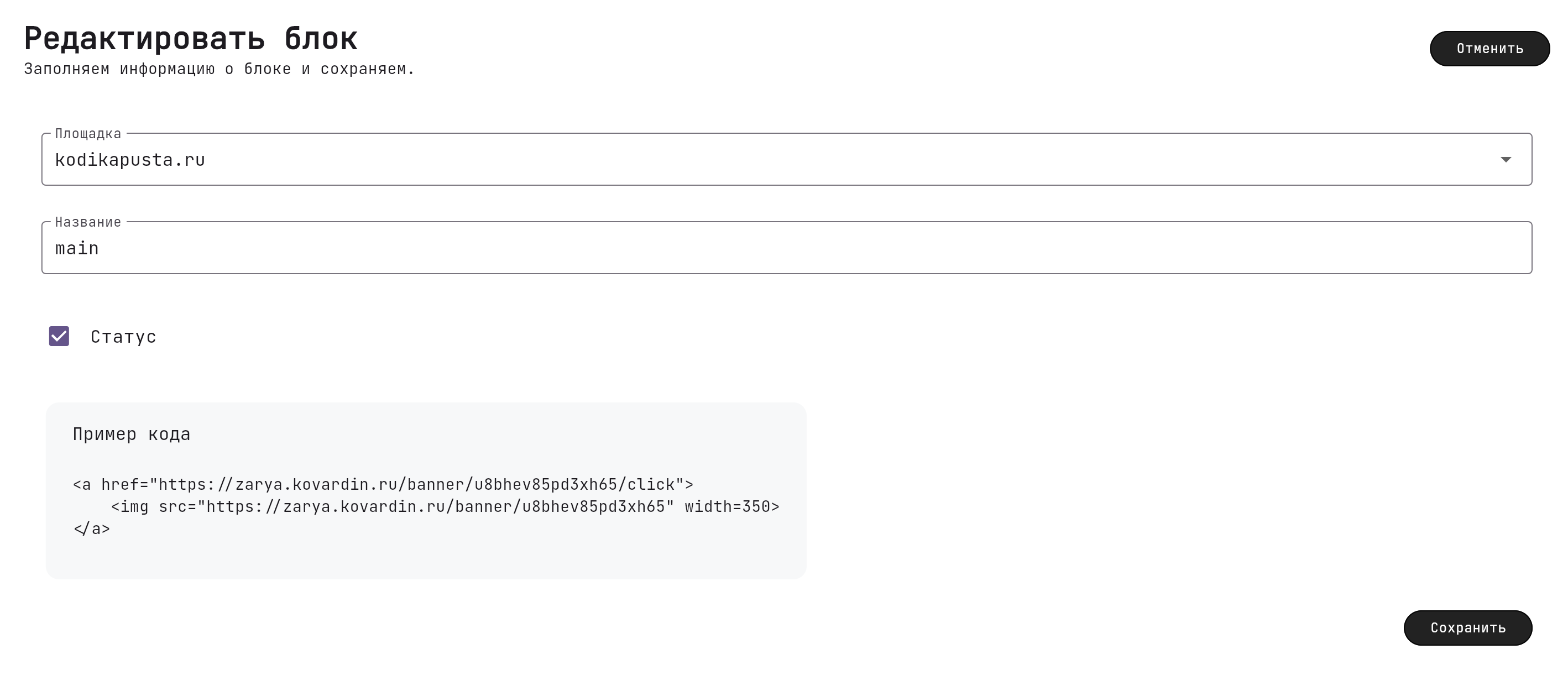1568x691 pixels.
Task: Focus the Название input field
Action: [x=786, y=248]
